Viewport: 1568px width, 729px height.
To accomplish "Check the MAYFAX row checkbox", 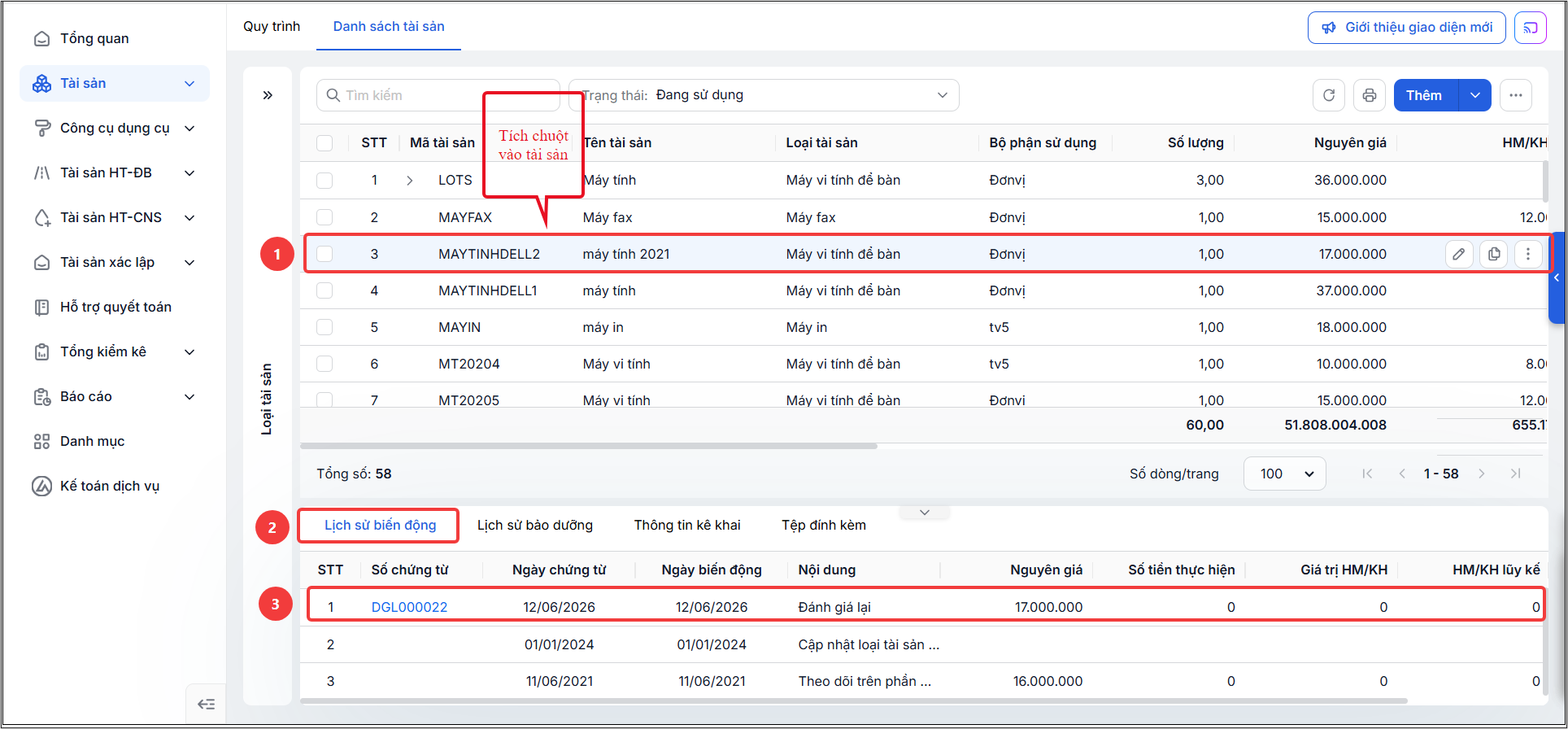I will (x=324, y=217).
